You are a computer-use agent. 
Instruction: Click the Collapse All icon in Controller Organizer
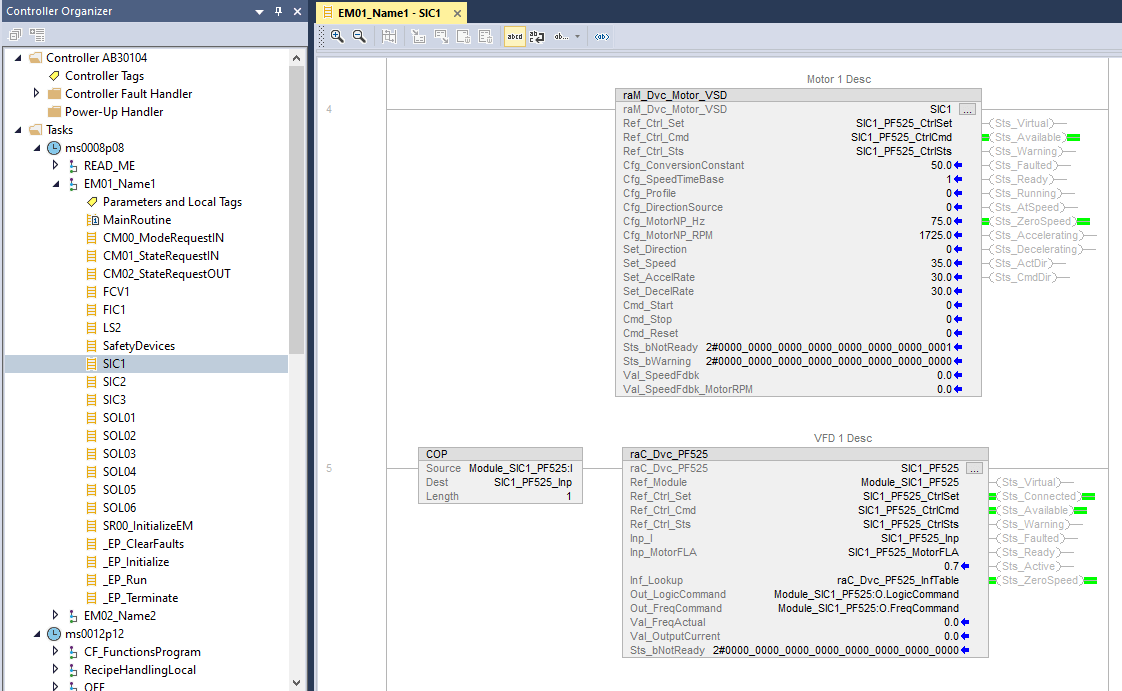click(x=15, y=34)
